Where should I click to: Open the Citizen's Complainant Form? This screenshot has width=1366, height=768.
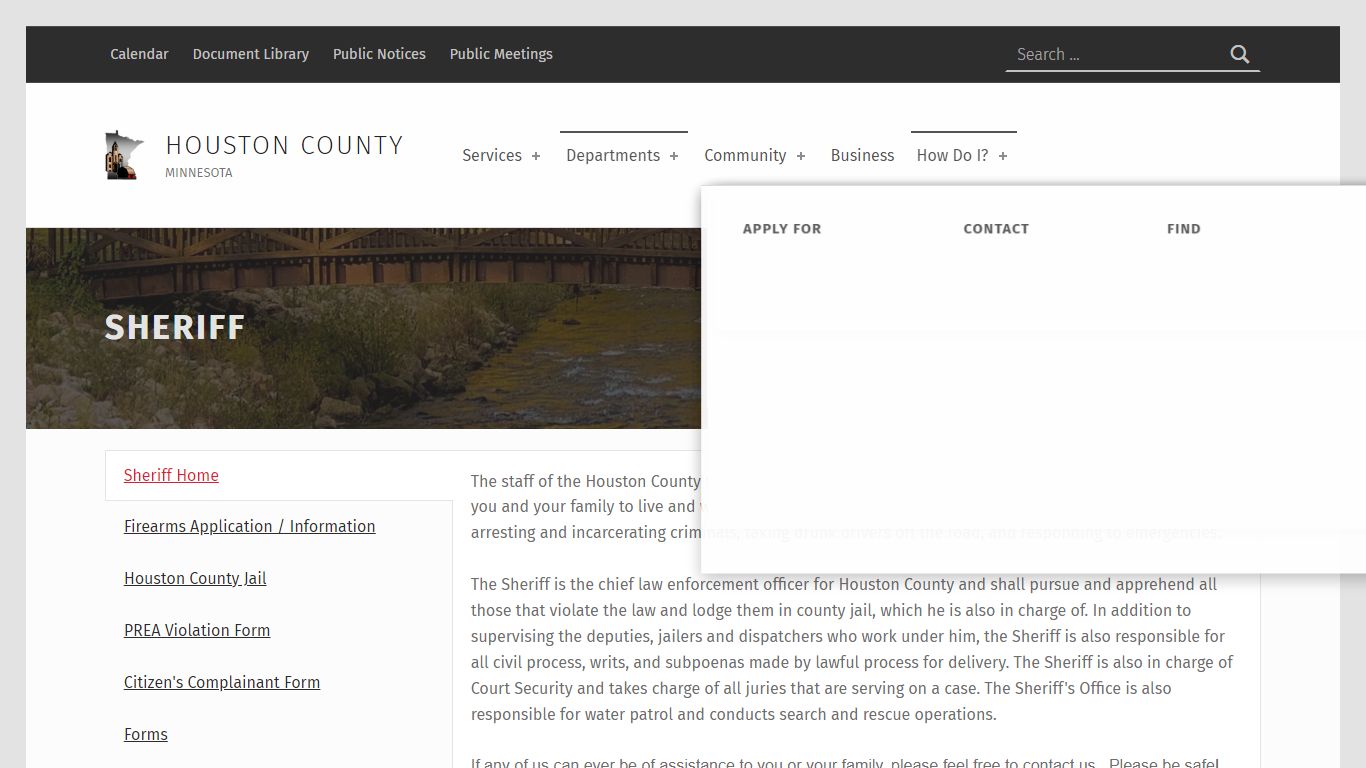[x=222, y=682]
